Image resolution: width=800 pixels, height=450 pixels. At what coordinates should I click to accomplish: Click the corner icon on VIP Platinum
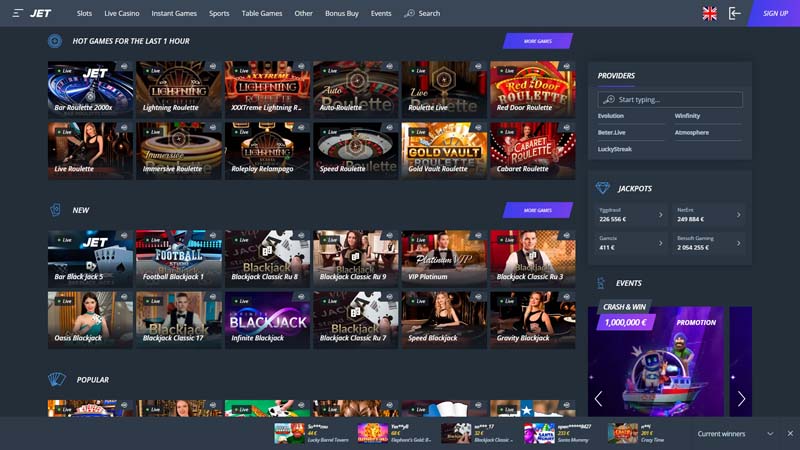point(478,235)
